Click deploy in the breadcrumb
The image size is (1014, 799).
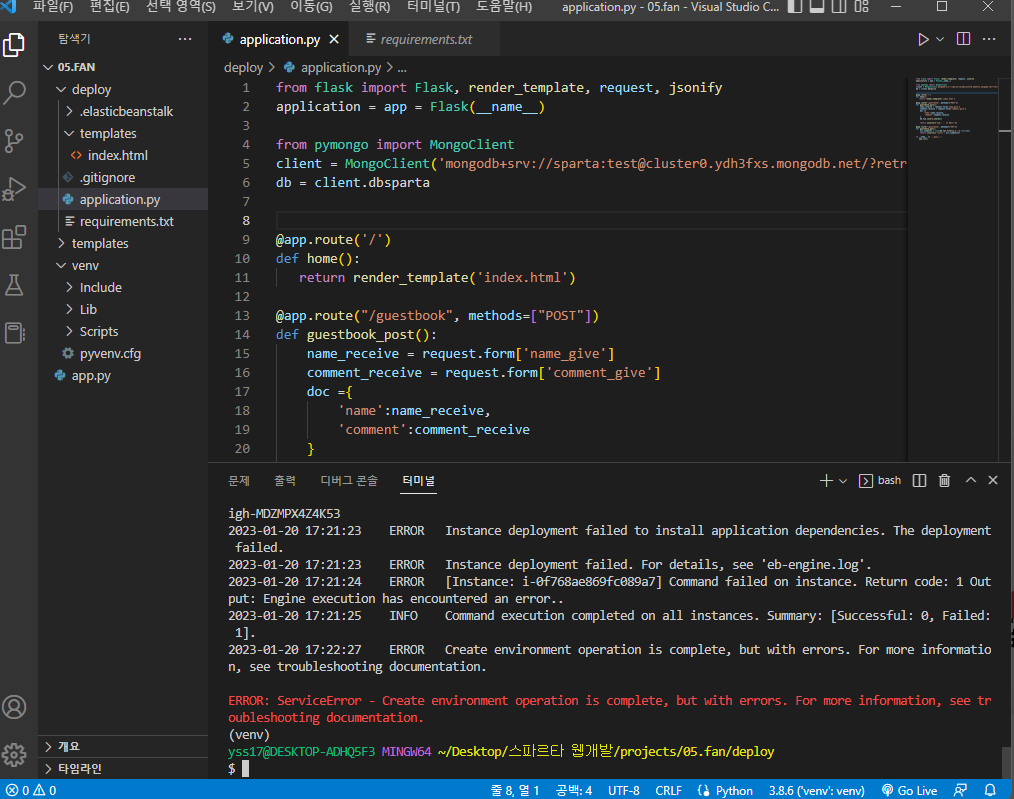click(243, 67)
